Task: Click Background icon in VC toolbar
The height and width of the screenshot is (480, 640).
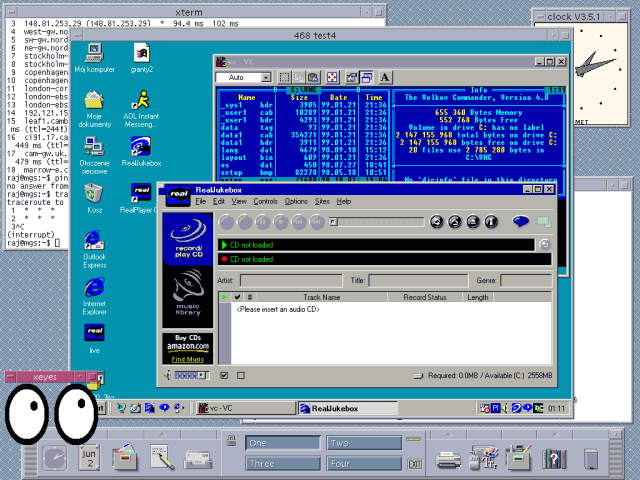Action: pyautogui.click(x=366, y=77)
